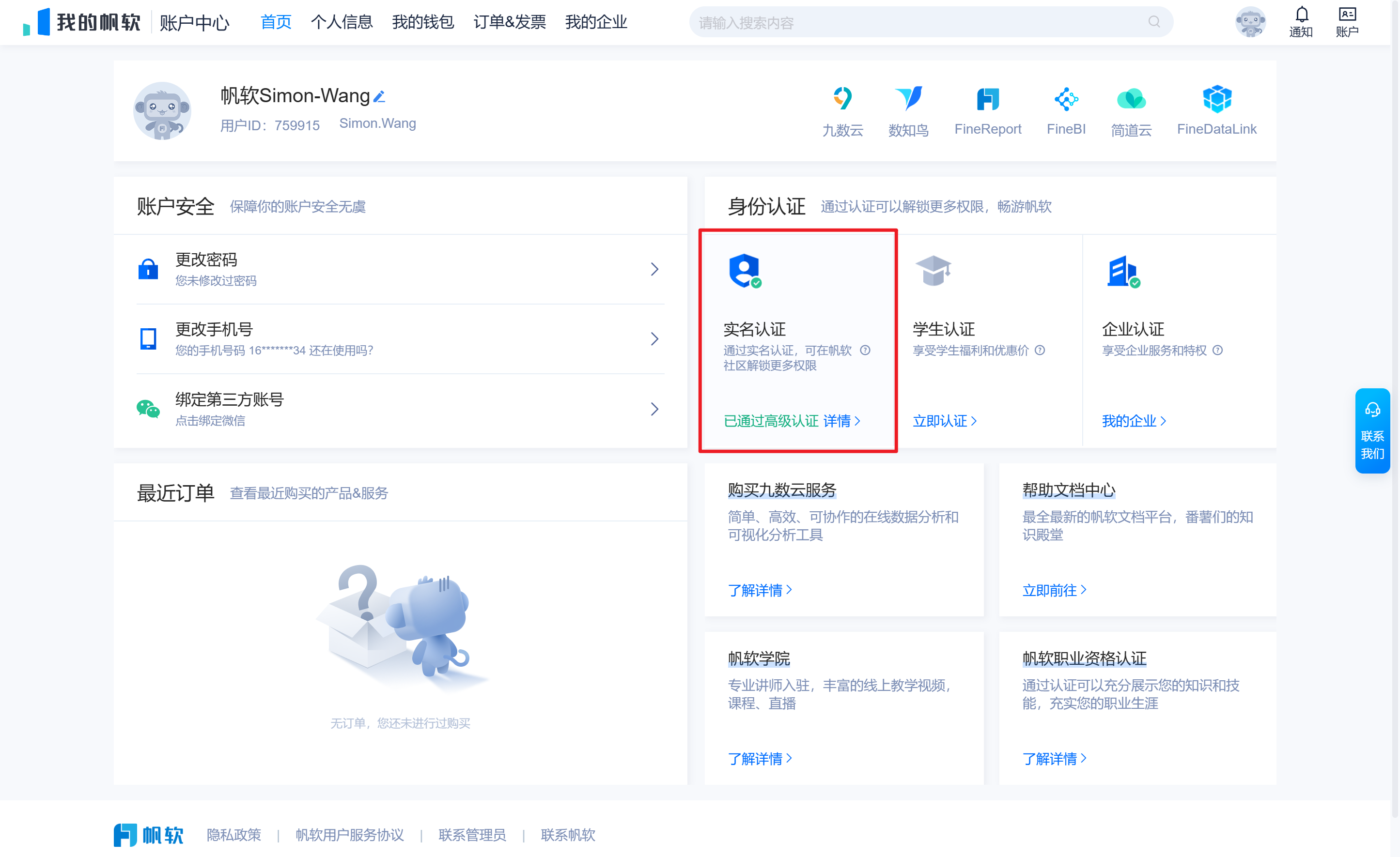Go to 订单&发票 tab
1400x857 pixels.
(x=509, y=22)
